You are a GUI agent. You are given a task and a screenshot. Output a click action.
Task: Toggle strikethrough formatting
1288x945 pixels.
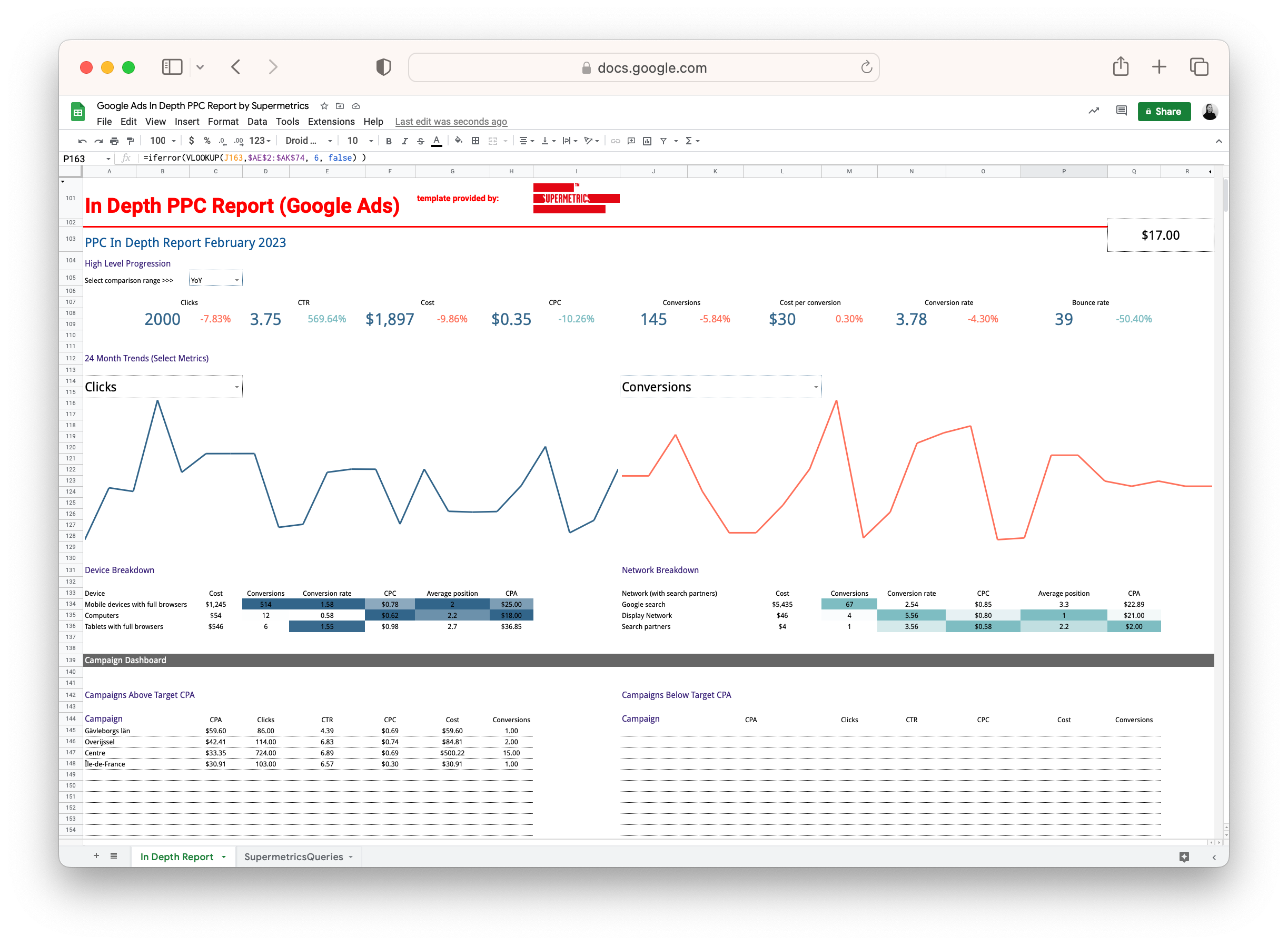tap(421, 141)
